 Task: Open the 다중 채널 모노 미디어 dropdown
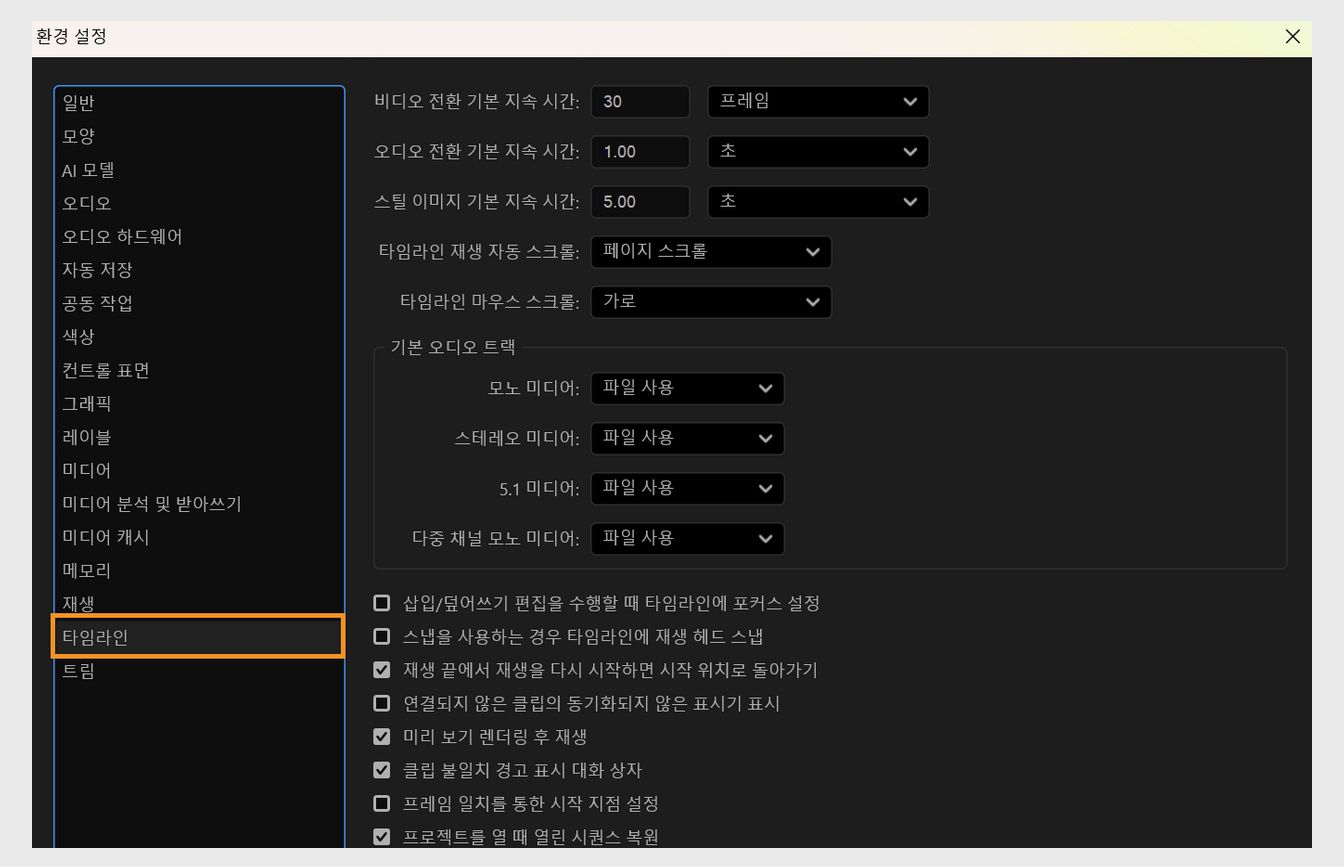point(686,538)
